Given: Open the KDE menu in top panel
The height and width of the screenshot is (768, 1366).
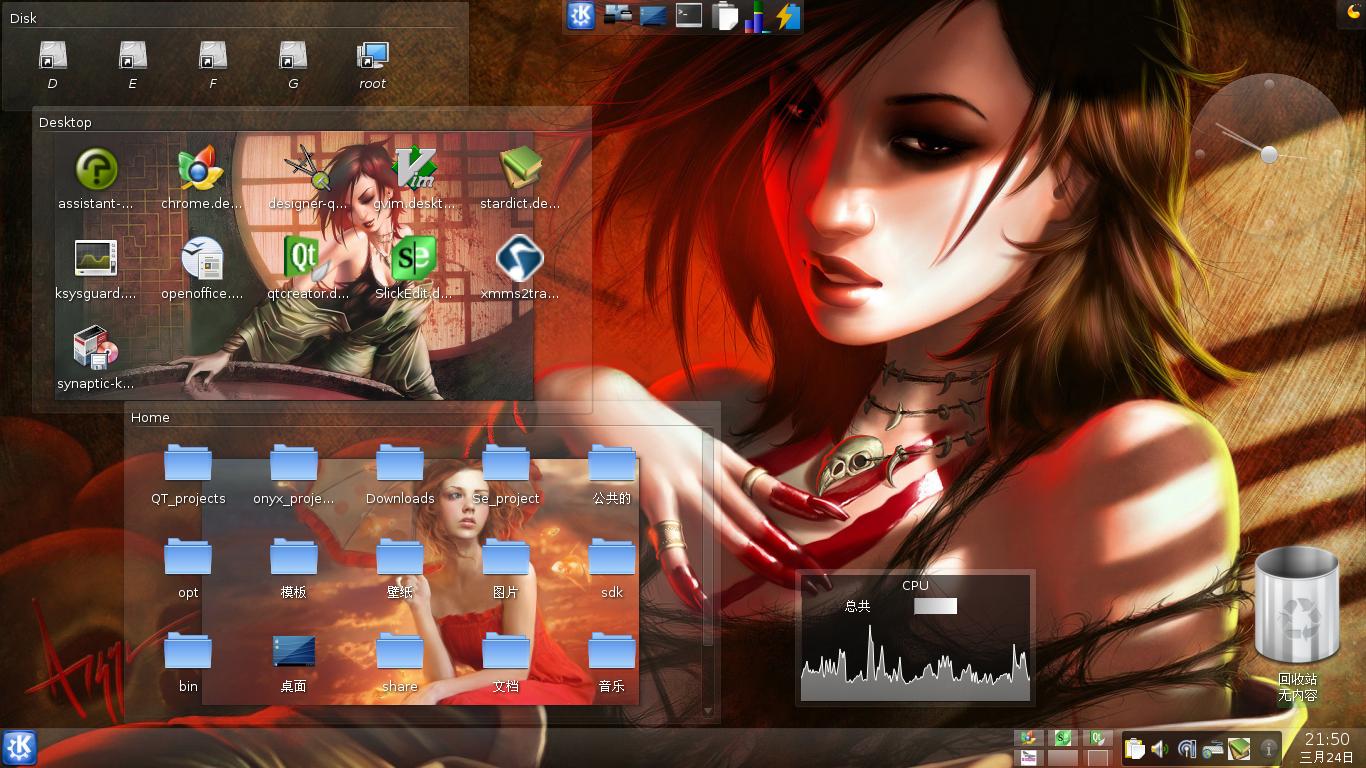Looking at the screenshot, I should pyautogui.click(x=581, y=15).
